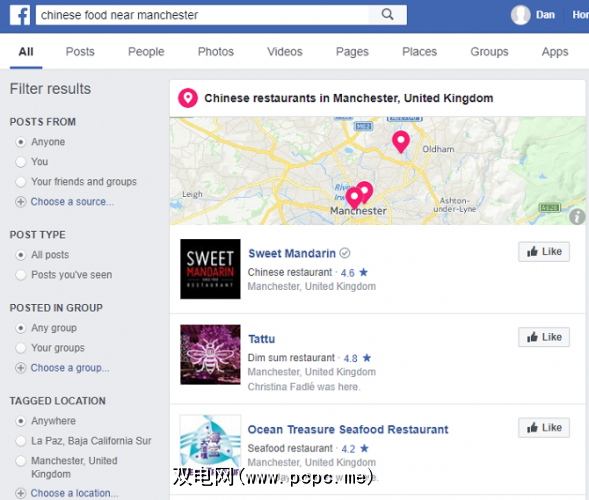Select the 'You' posts from option
Image resolution: width=589 pixels, height=500 pixels.
tap(21, 162)
